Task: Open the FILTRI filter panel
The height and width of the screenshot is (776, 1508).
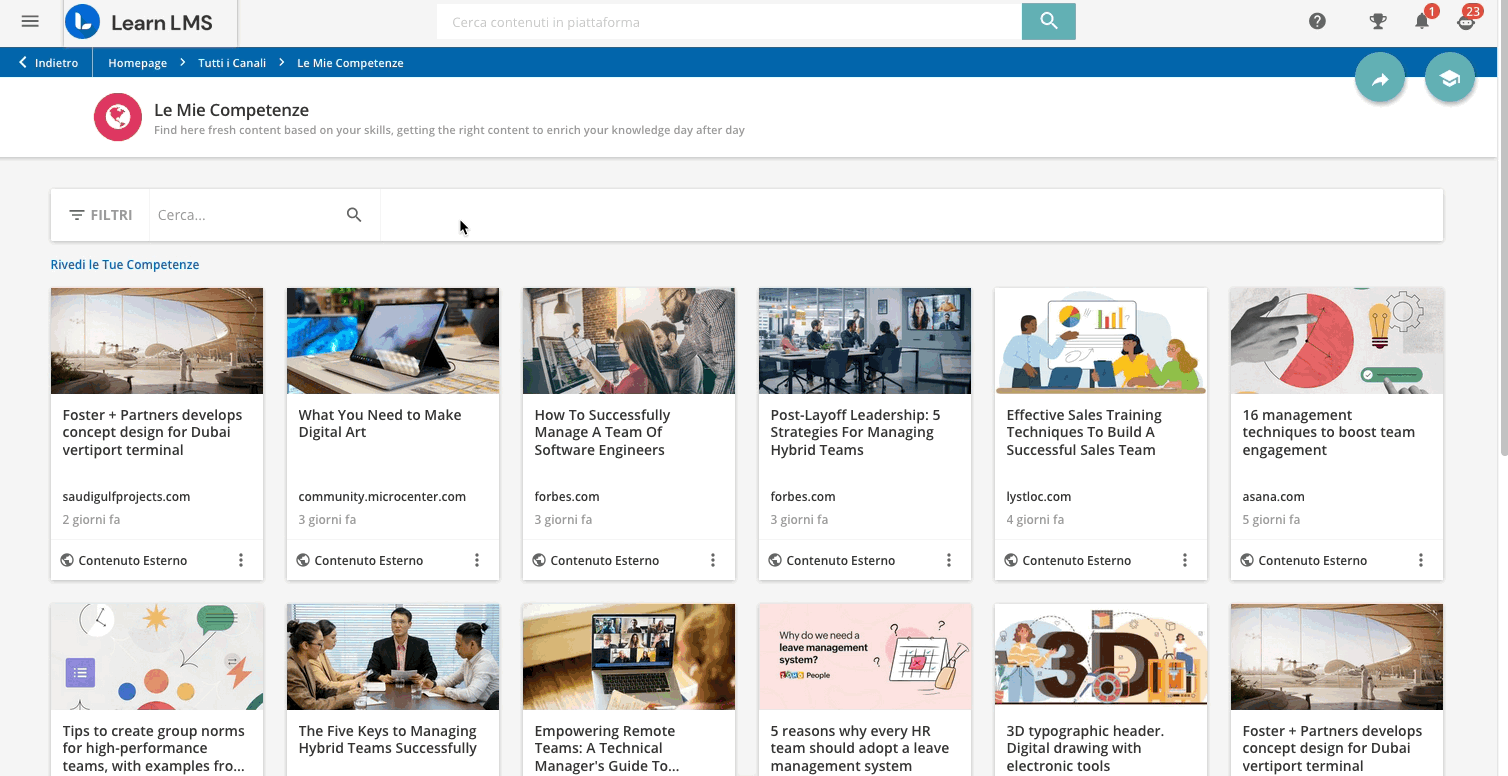Action: pos(100,215)
